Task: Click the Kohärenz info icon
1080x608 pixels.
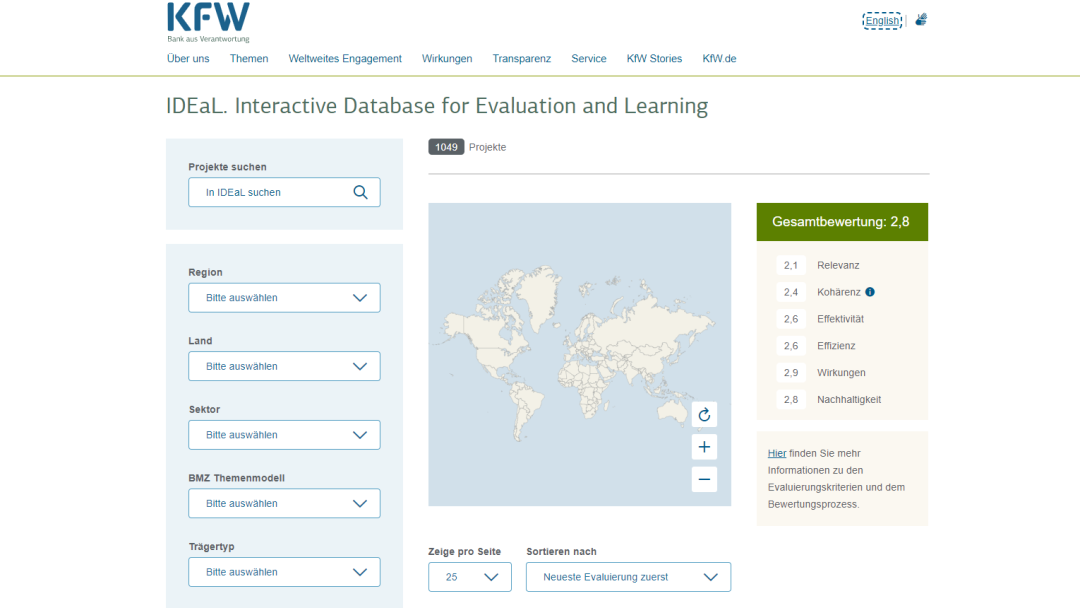Action: pyautogui.click(x=870, y=292)
